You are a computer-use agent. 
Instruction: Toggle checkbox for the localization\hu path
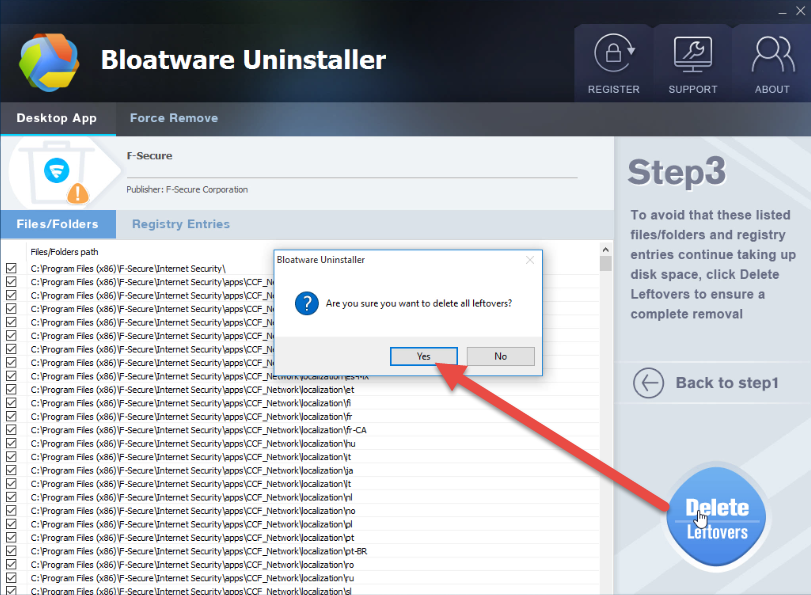coord(11,443)
